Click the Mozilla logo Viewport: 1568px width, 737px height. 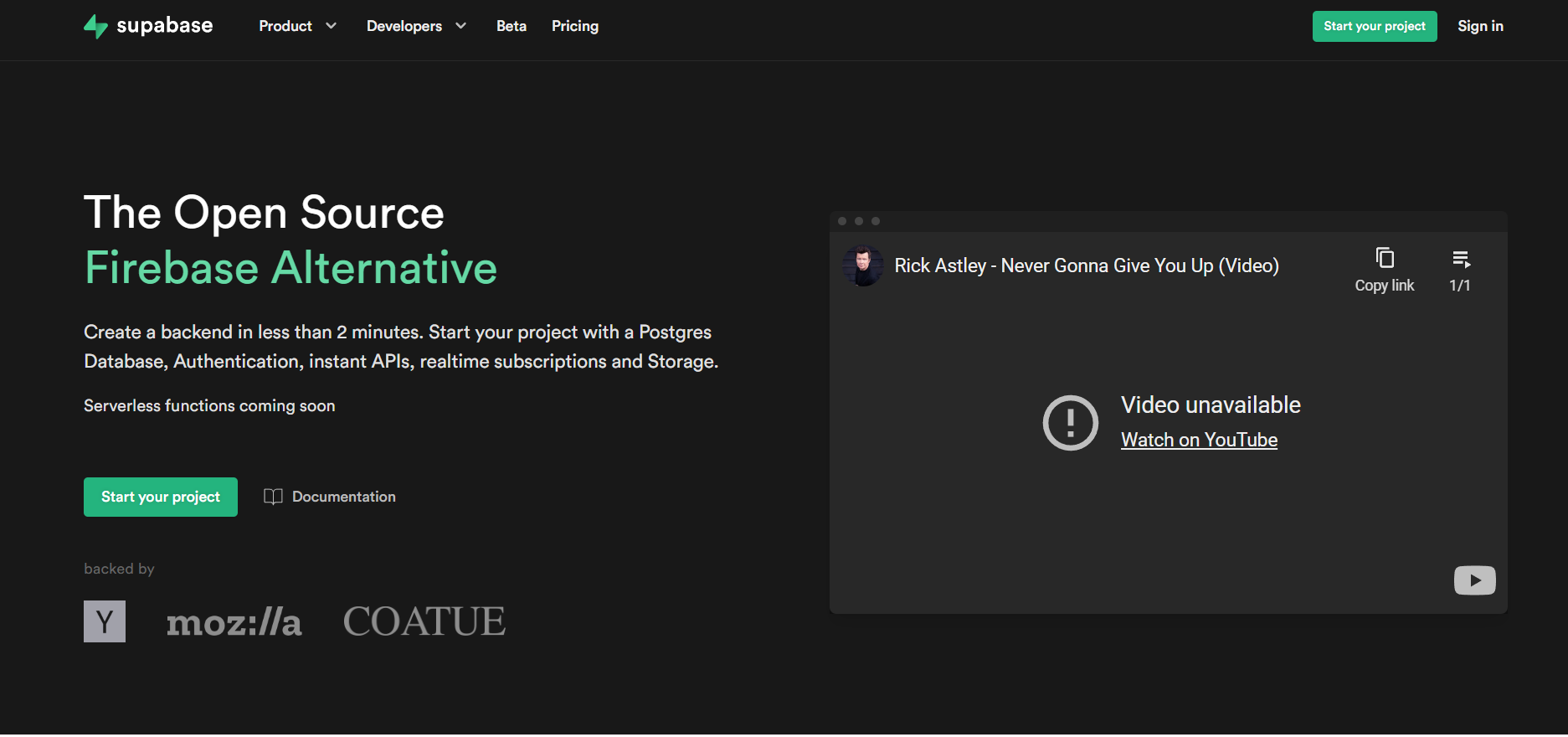[x=234, y=623]
